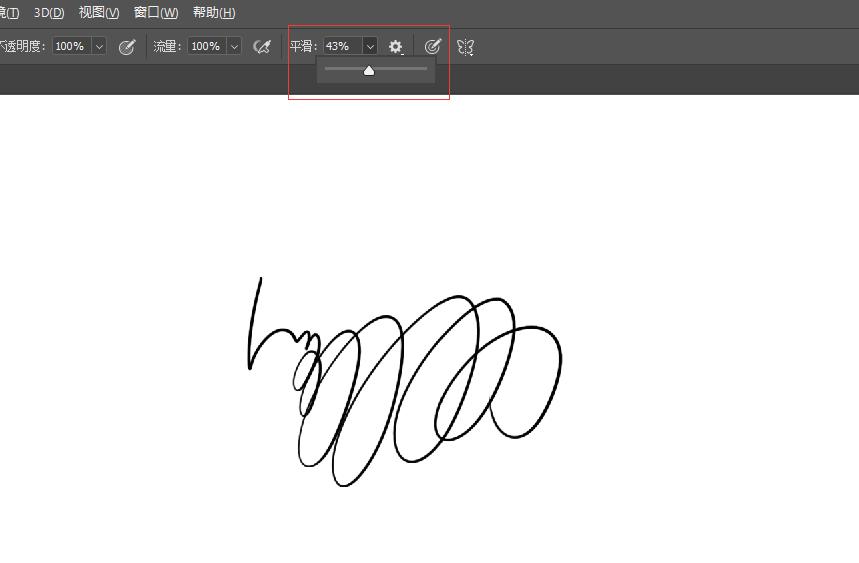Viewport: 859px width, 563px height.
Task: Open butterfly symmetry paint options
Action: (x=465, y=47)
